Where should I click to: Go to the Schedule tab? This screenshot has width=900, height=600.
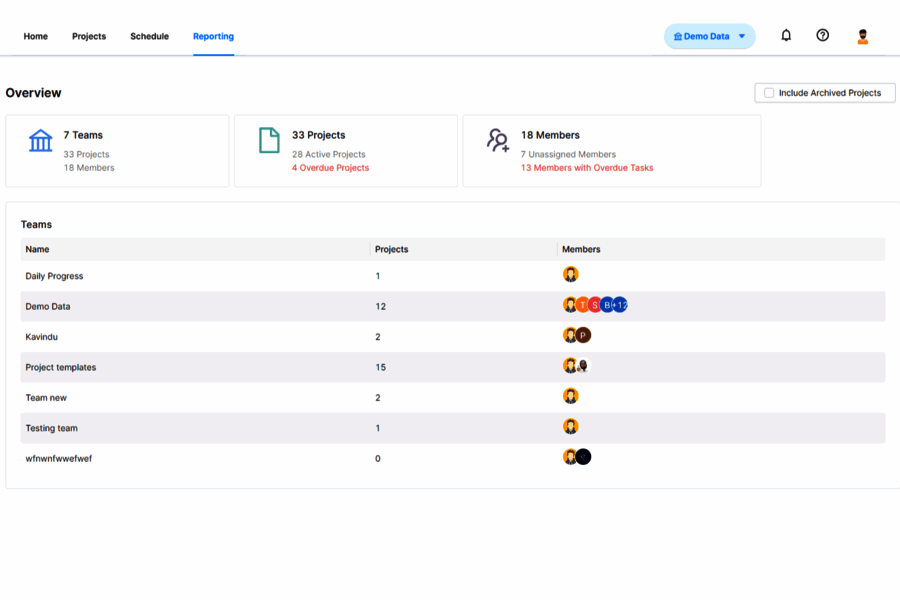pos(149,37)
